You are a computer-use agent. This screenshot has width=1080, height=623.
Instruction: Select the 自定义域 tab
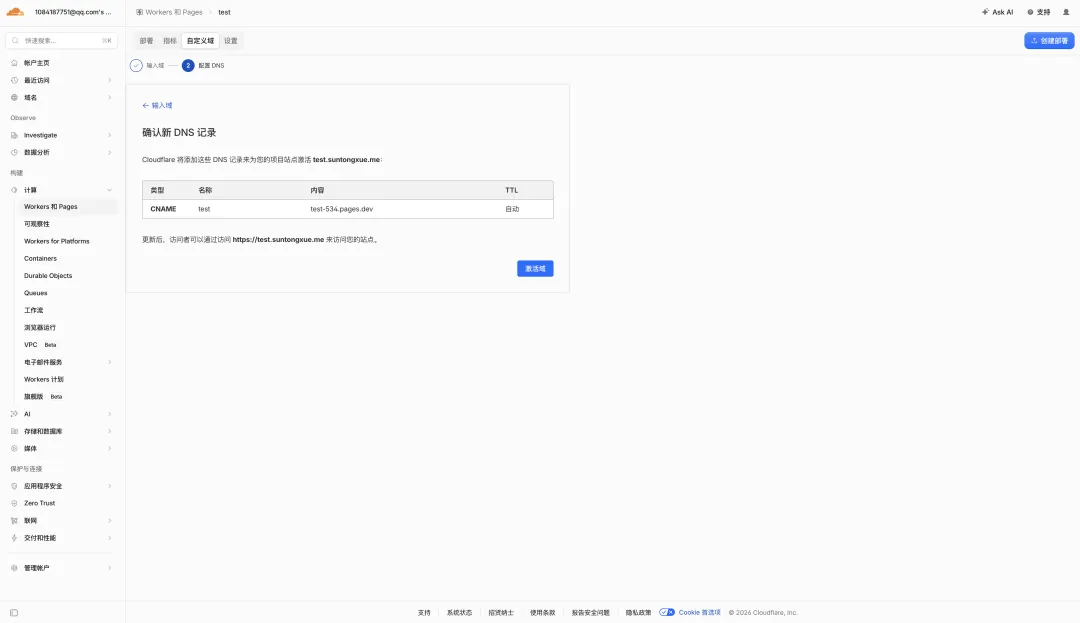[200, 41]
